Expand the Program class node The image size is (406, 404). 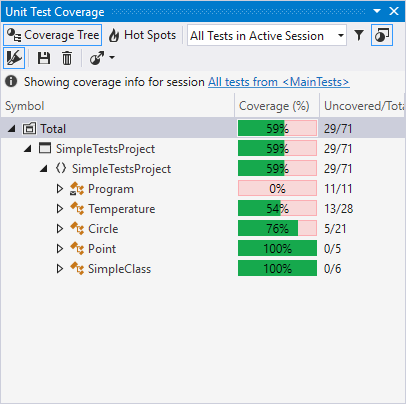[60, 189]
